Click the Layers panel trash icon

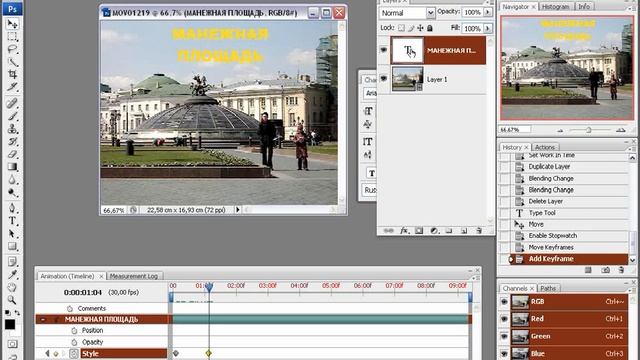point(479,231)
